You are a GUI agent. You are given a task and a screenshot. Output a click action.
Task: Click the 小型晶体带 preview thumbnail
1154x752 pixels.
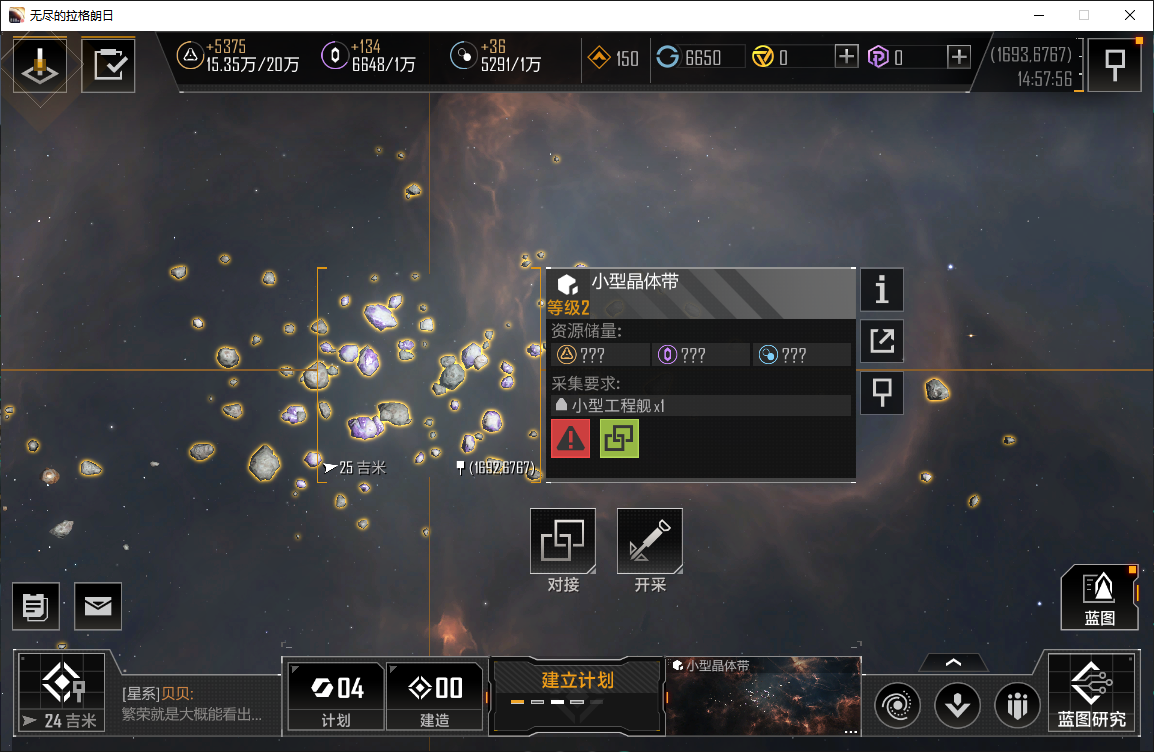point(764,696)
